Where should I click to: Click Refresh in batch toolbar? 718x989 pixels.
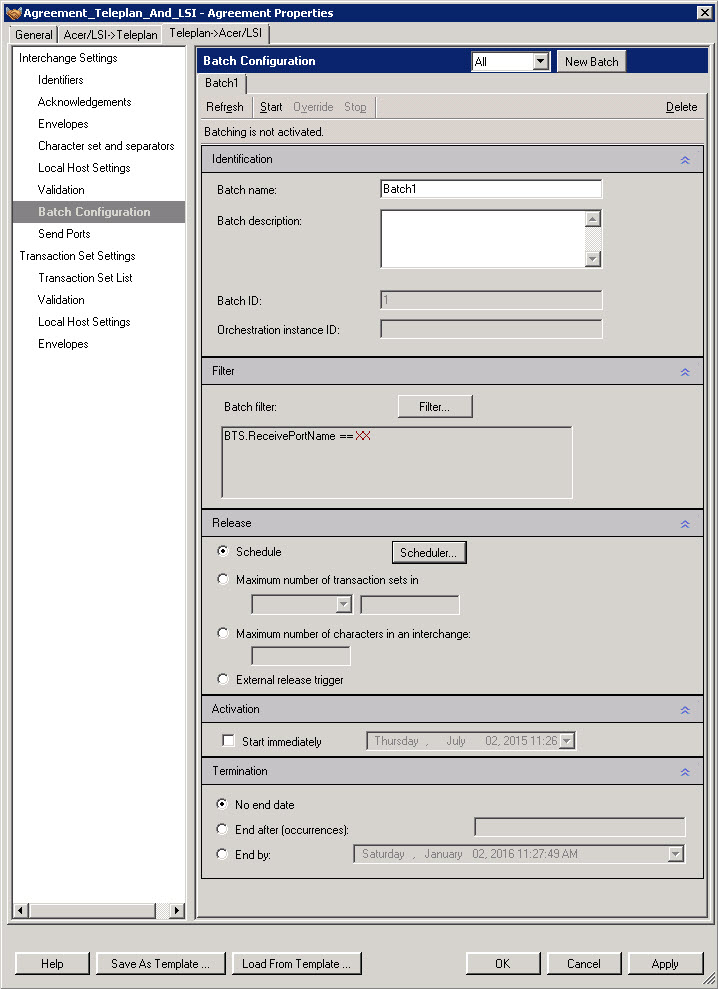click(225, 107)
